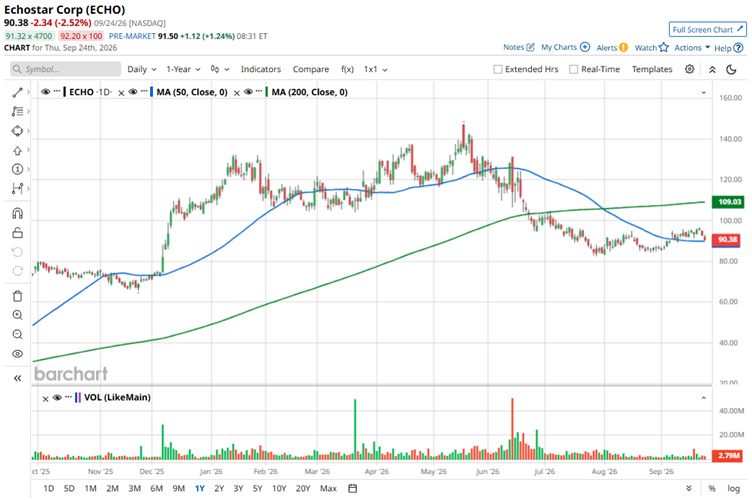The width and height of the screenshot is (752, 500).
Task: Open the 1-Year range dropdown
Action: 183,69
